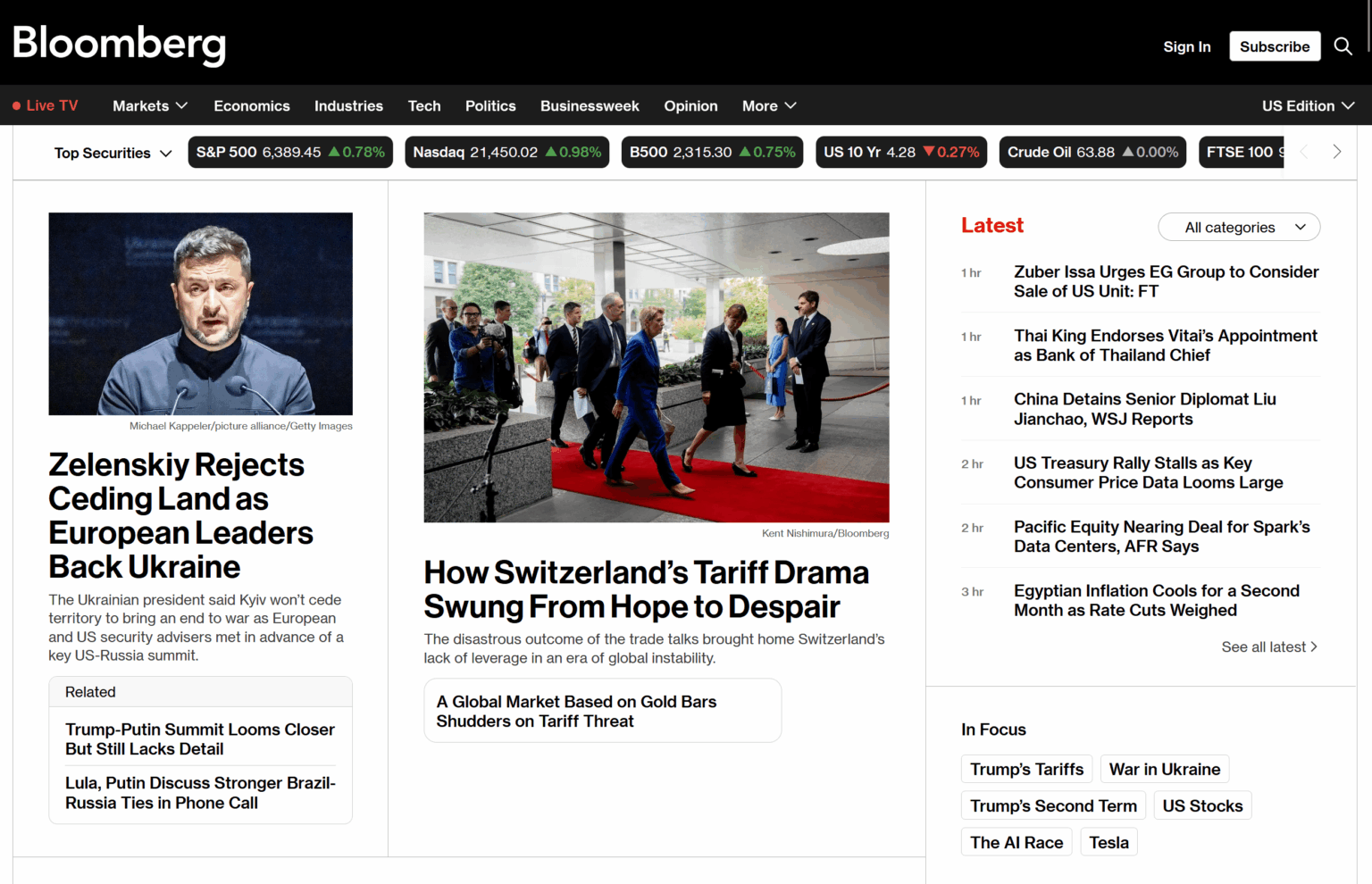The width and height of the screenshot is (1372, 884).
Task: Open the Zelenskiy photo thumbnail
Action: pyautogui.click(x=201, y=313)
